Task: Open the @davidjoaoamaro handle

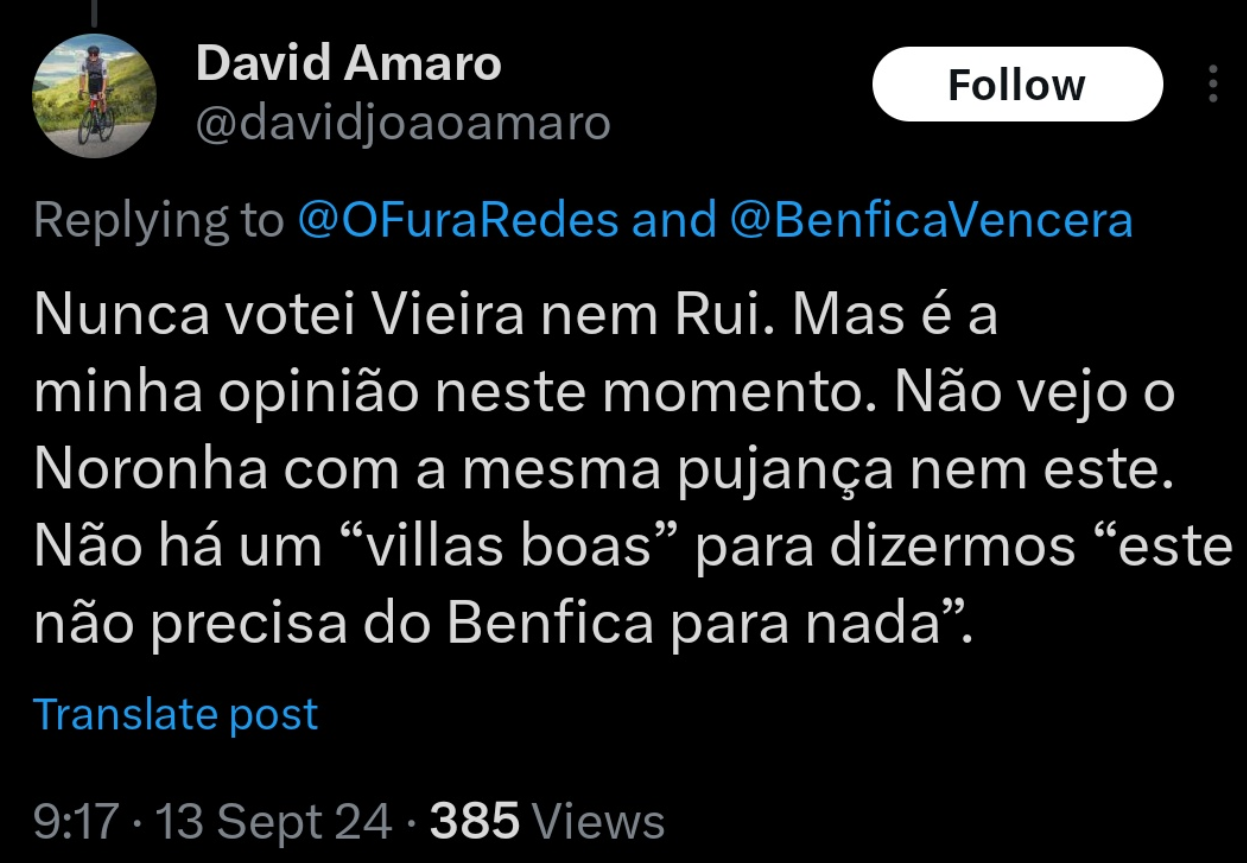Action: click(403, 124)
